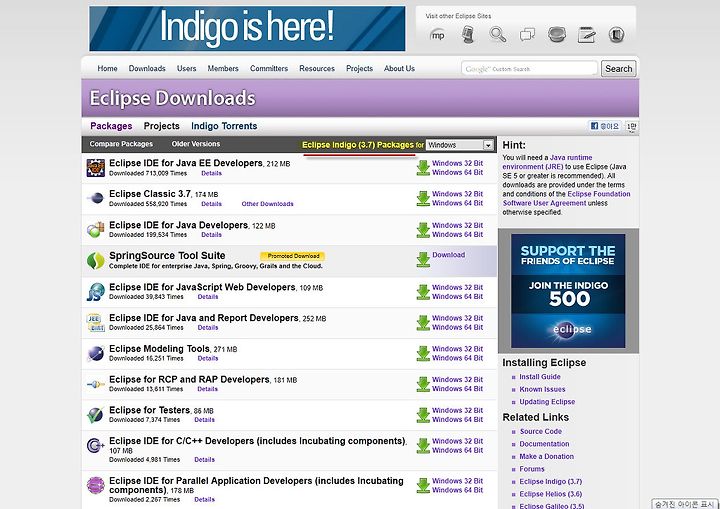This screenshot has width=720, height=509.
Task: Open the Windows platform dropdown
Action: 459,145
